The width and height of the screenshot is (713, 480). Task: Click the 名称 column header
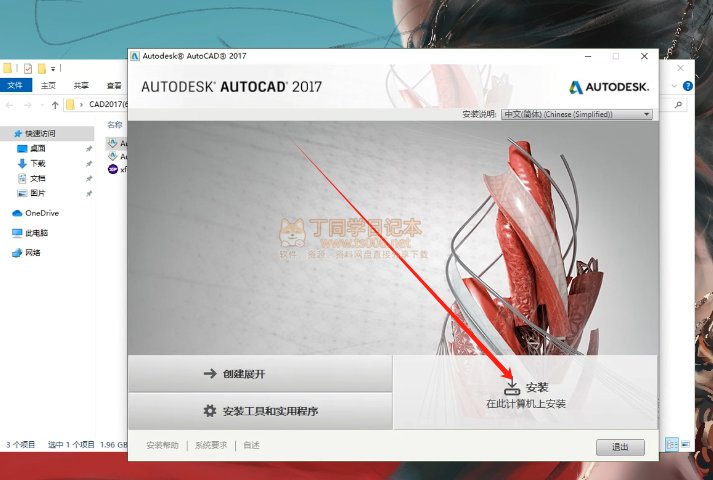[x=115, y=125]
